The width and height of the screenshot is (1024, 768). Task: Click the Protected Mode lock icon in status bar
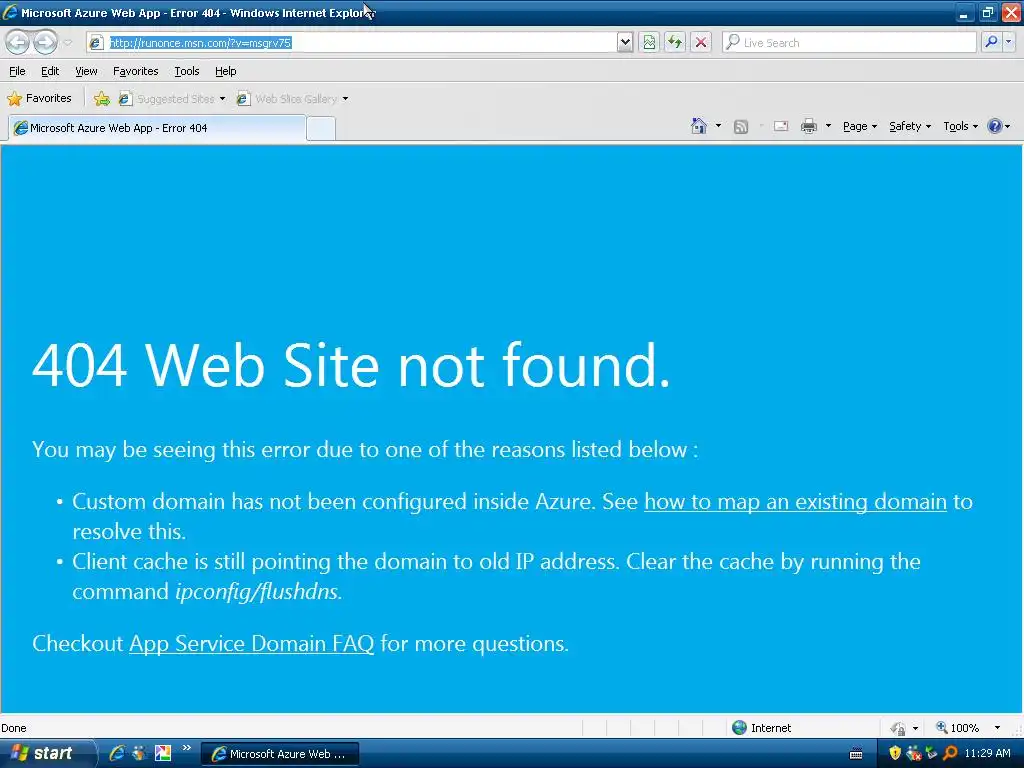tap(899, 728)
